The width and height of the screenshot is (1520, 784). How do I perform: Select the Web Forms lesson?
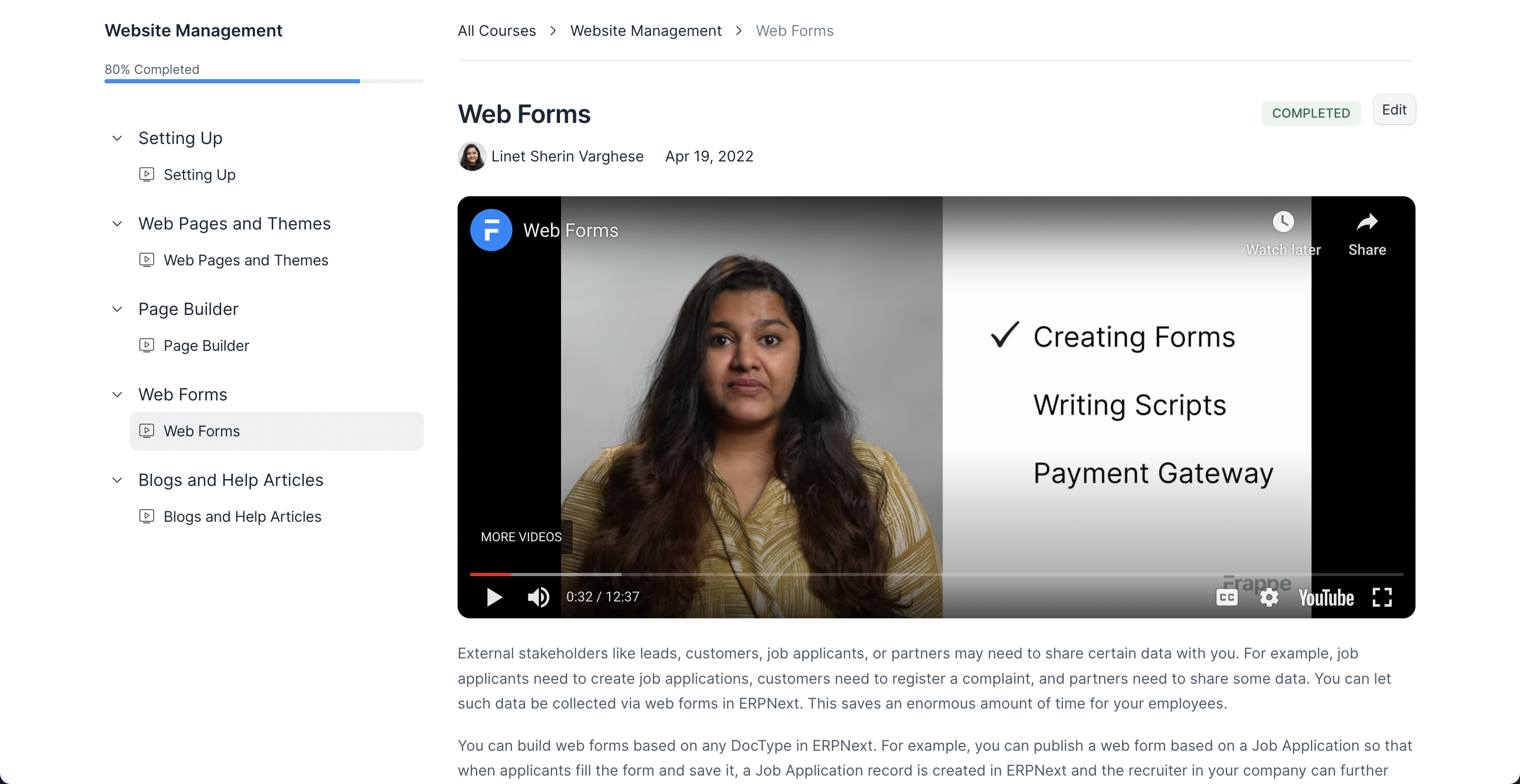coord(277,431)
